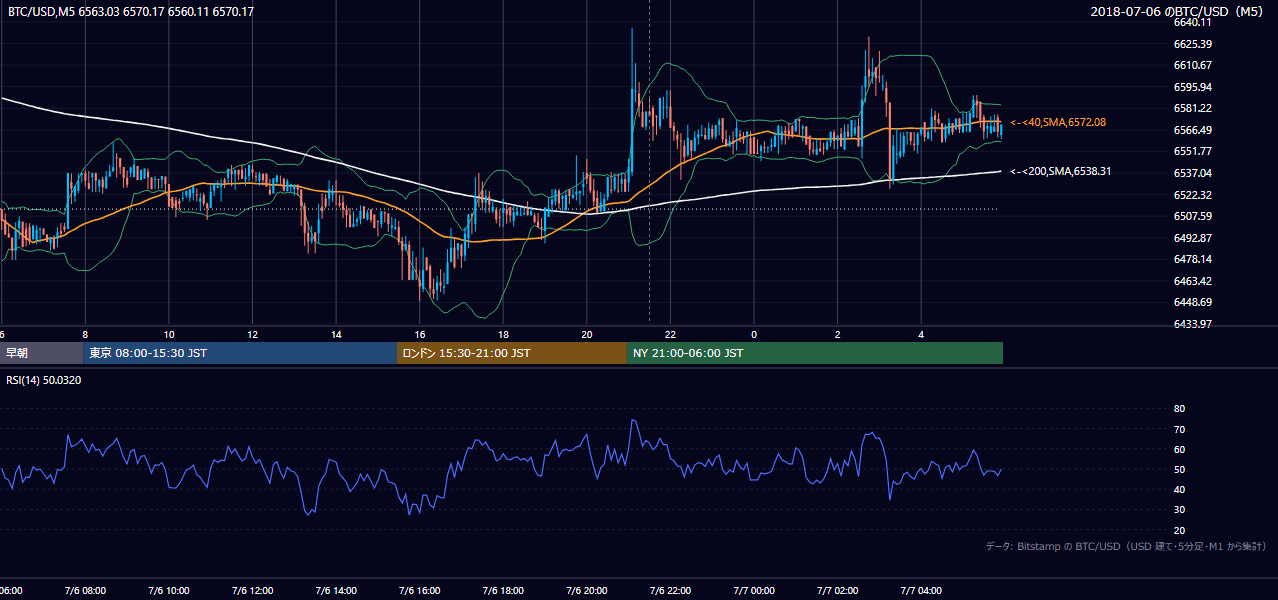
Task: Click RSI scale value 40
Action: click(1179, 489)
